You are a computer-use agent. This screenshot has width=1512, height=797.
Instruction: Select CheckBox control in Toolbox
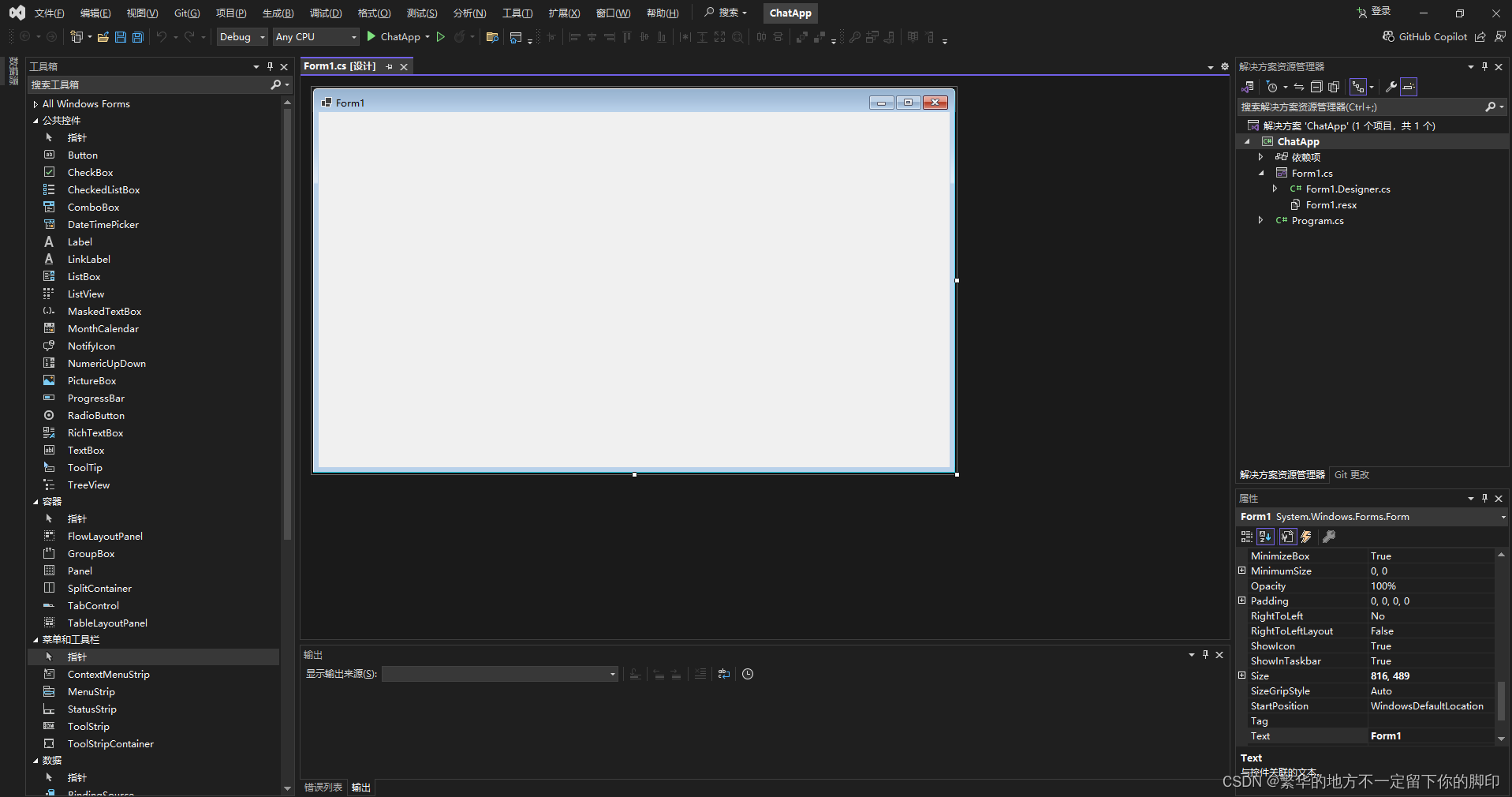pos(90,173)
